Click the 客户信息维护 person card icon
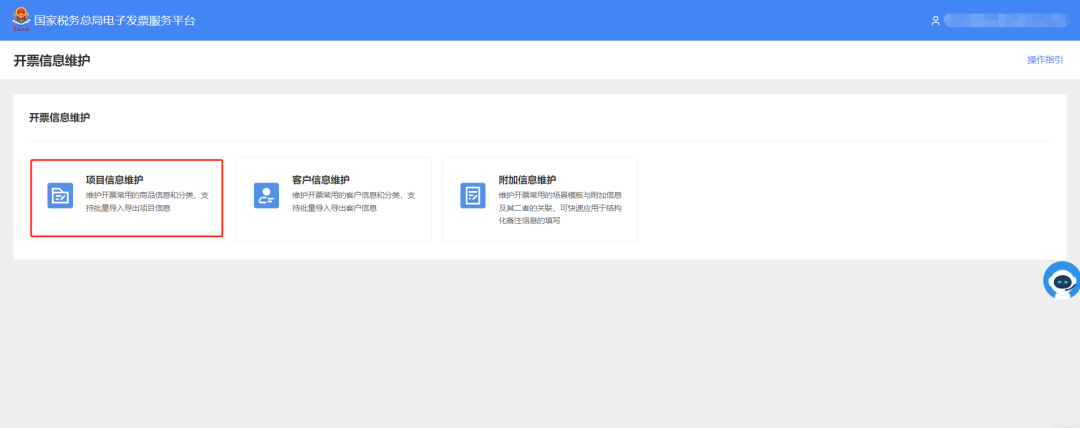The image size is (1080, 428). [266, 196]
